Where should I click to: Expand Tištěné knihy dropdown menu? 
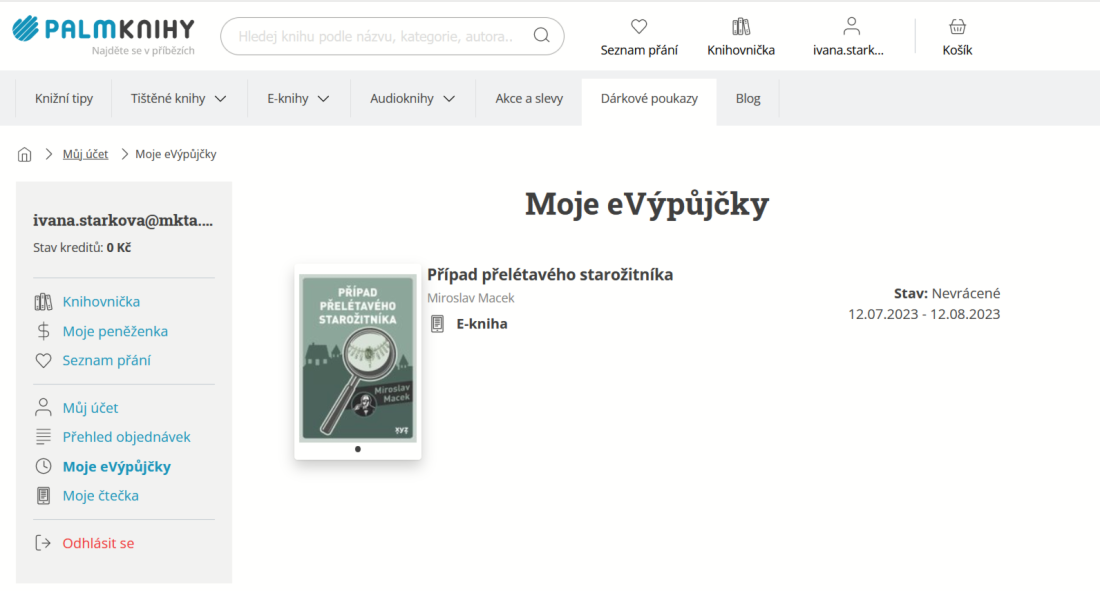tap(220, 99)
